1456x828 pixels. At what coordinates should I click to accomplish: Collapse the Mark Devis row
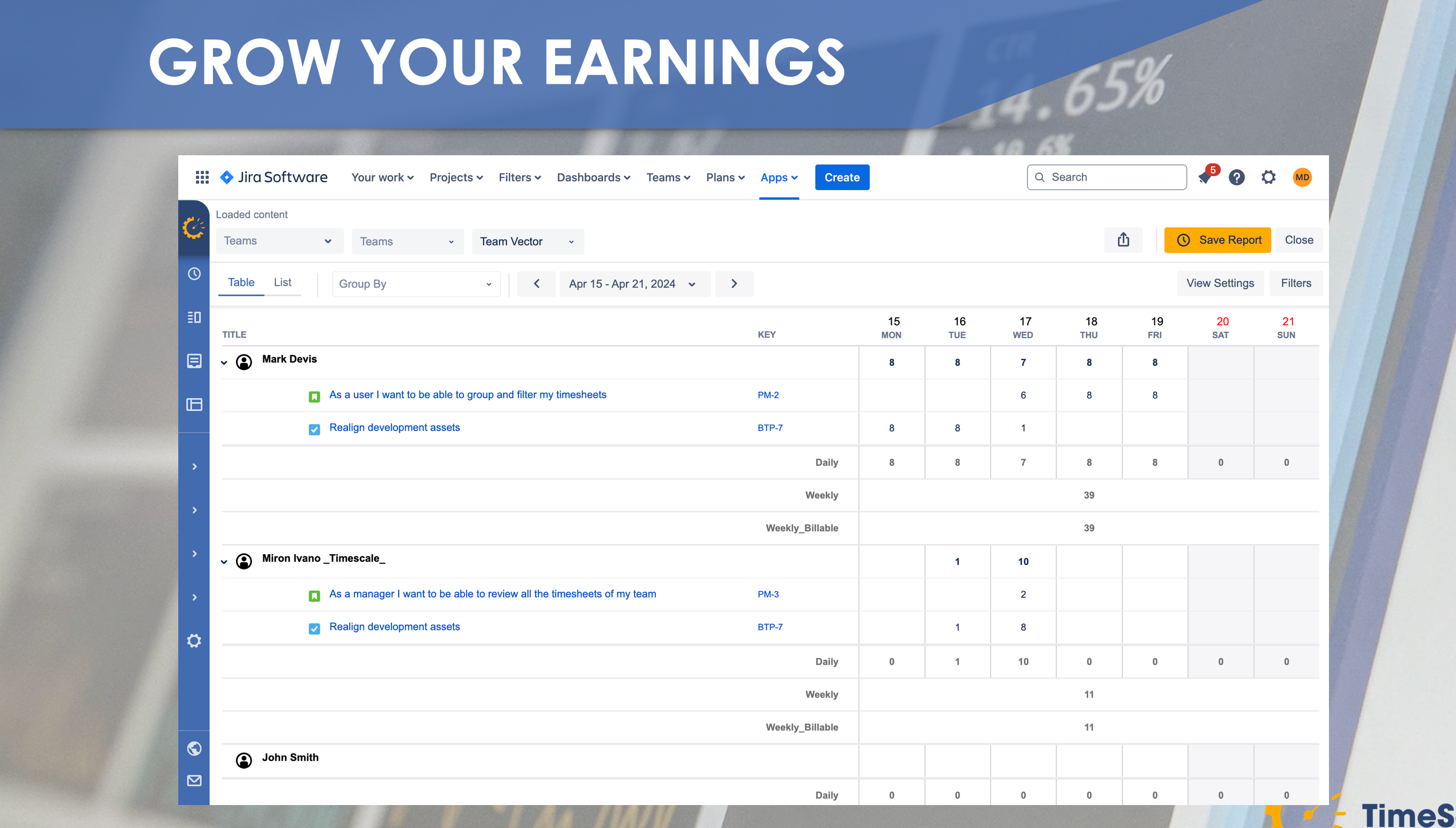tap(224, 362)
